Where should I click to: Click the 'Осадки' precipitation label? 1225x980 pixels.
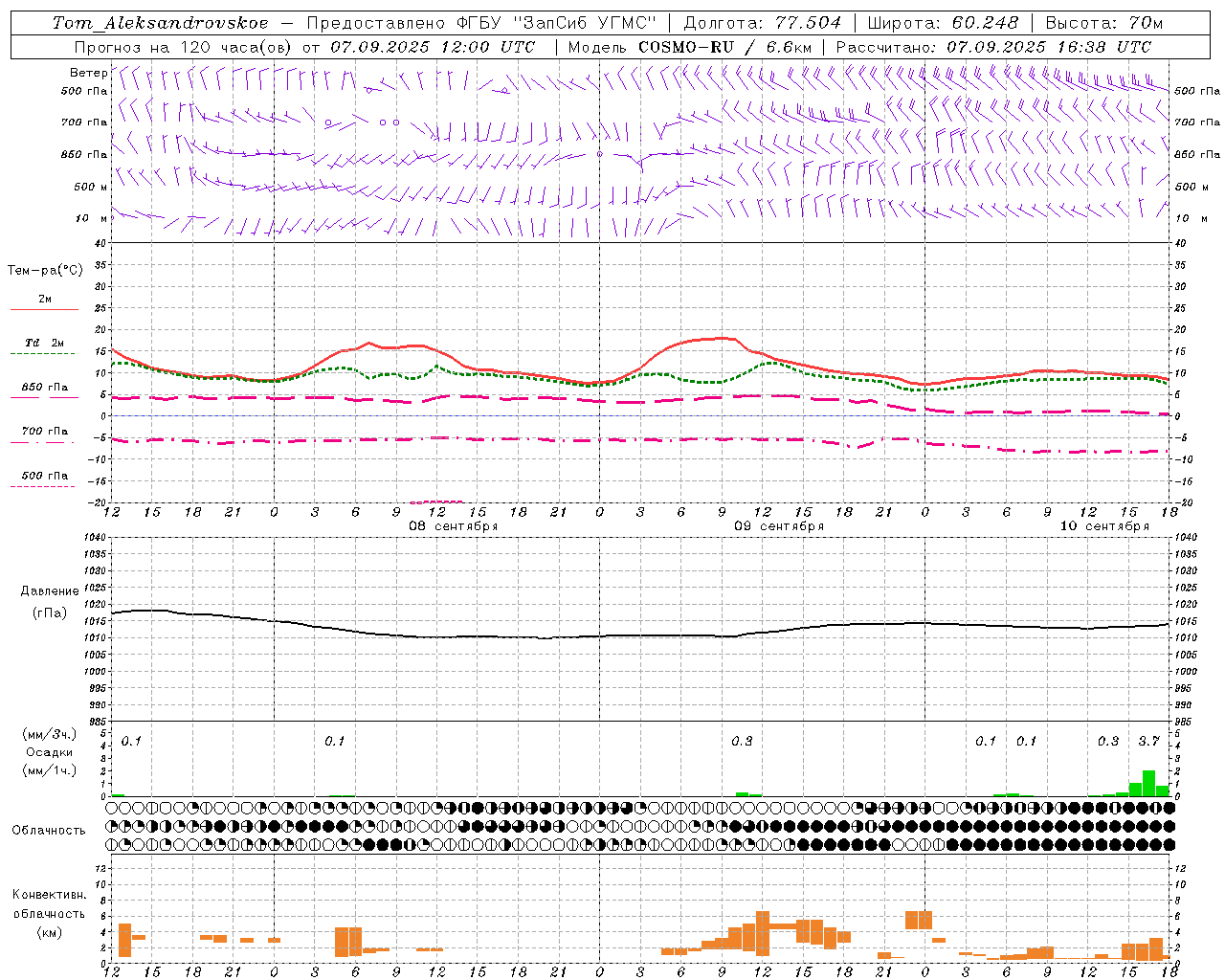click(50, 752)
